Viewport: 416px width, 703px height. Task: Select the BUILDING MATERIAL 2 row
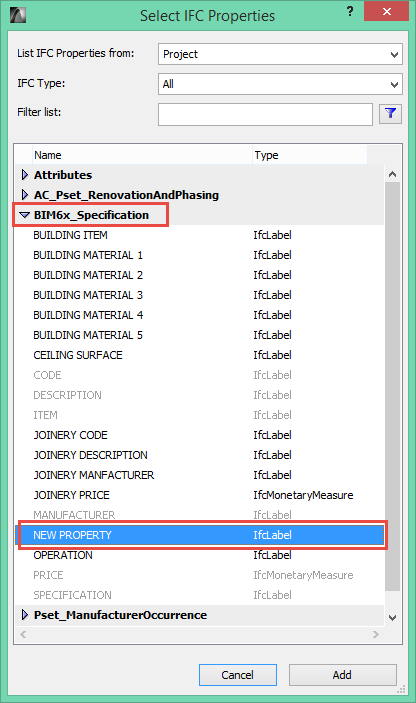[200, 275]
